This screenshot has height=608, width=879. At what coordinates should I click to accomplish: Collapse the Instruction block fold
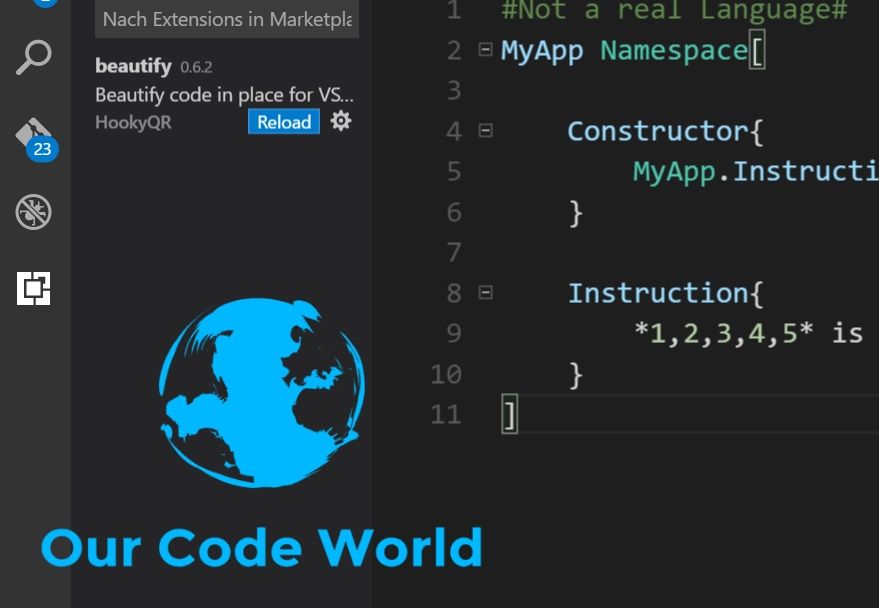(x=485, y=292)
